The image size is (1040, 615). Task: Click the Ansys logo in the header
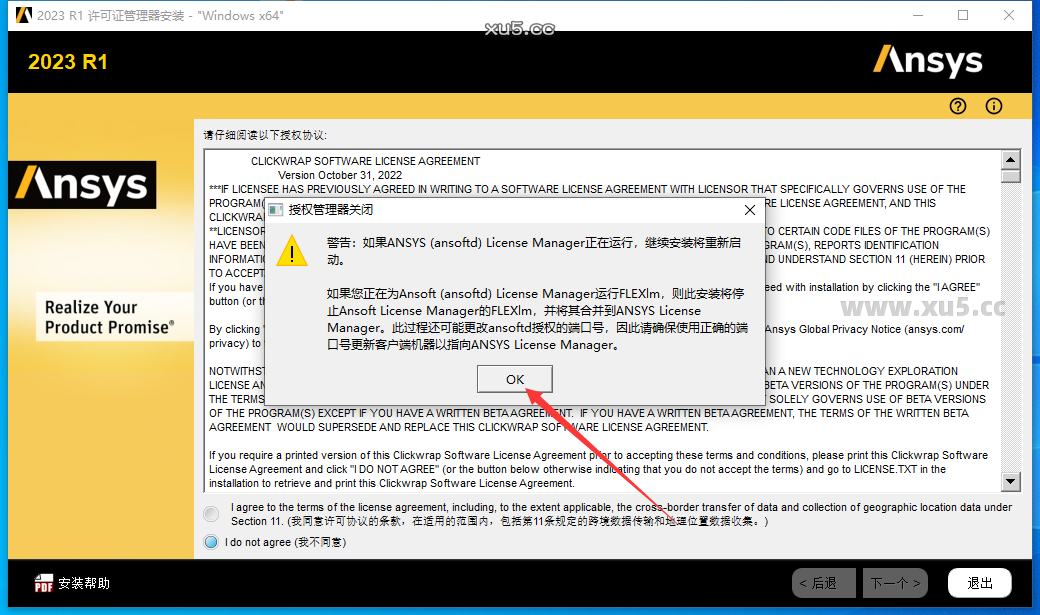(x=927, y=61)
